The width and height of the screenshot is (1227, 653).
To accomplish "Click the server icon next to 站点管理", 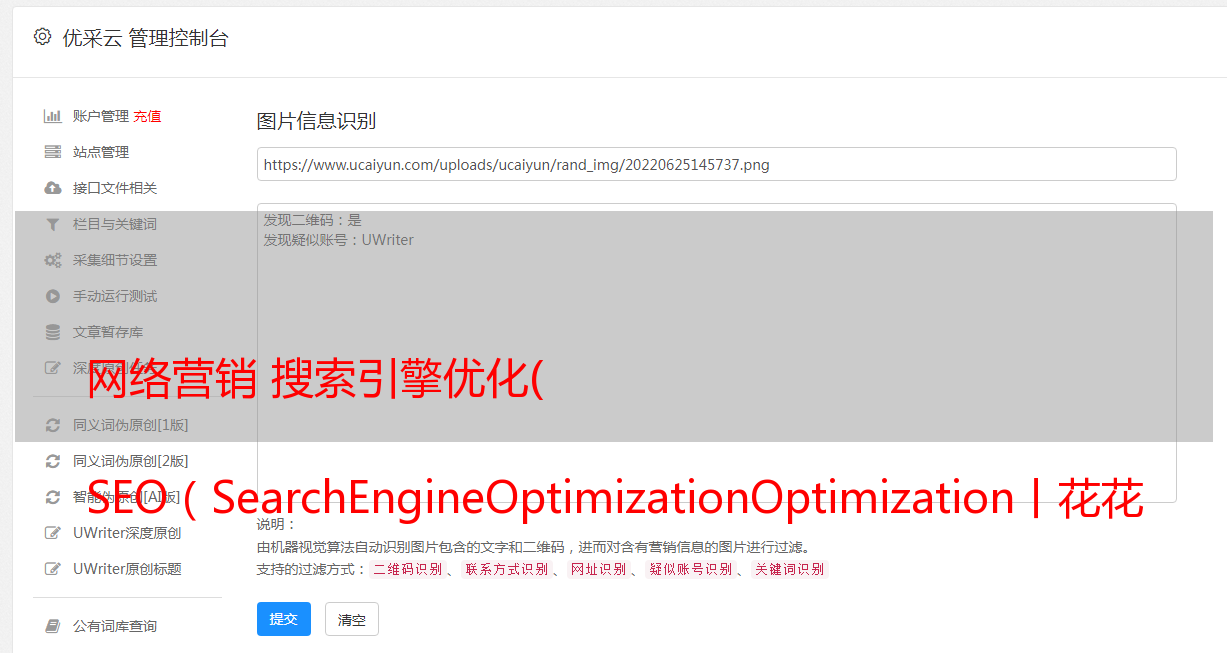I will 53,152.
